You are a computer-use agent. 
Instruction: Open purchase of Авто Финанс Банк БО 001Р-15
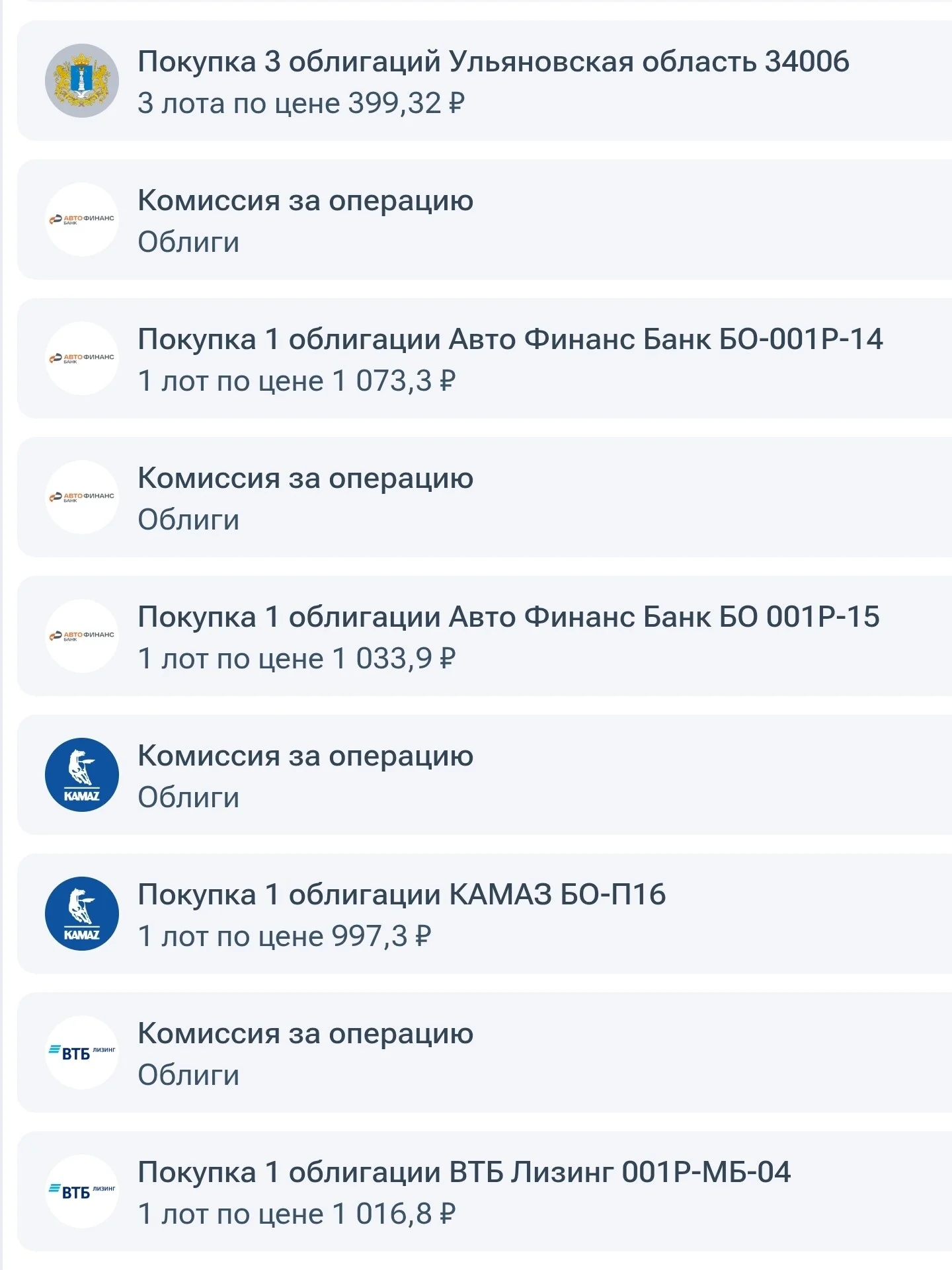(485, 636)
